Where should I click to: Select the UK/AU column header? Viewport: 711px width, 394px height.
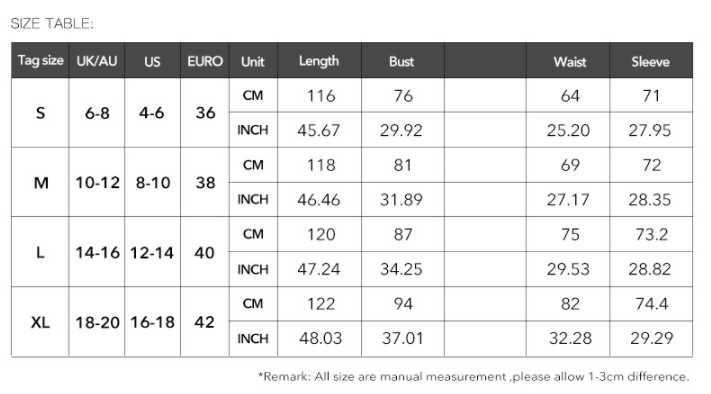coord(97,61)
